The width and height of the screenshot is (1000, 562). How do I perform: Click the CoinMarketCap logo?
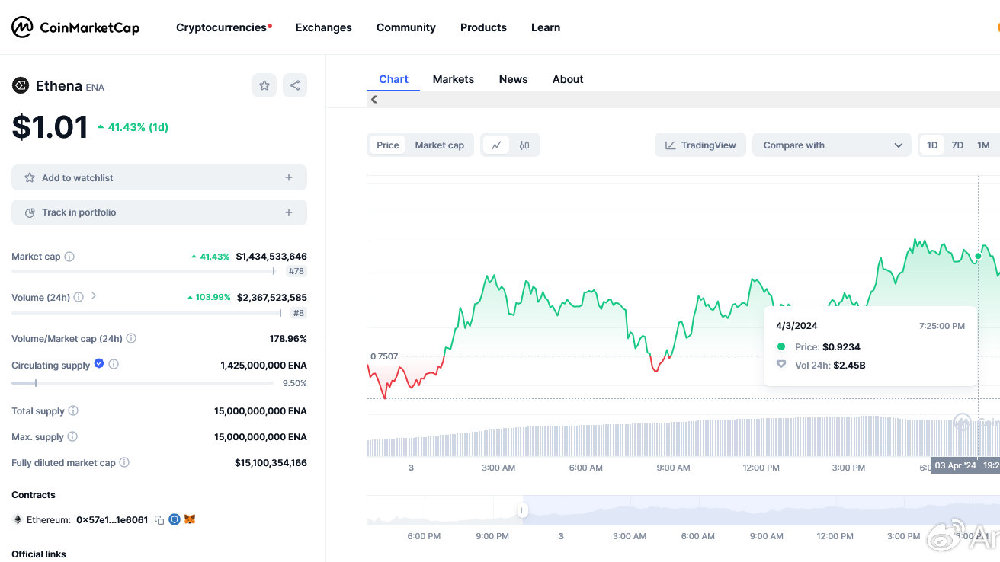pos(75,27)
